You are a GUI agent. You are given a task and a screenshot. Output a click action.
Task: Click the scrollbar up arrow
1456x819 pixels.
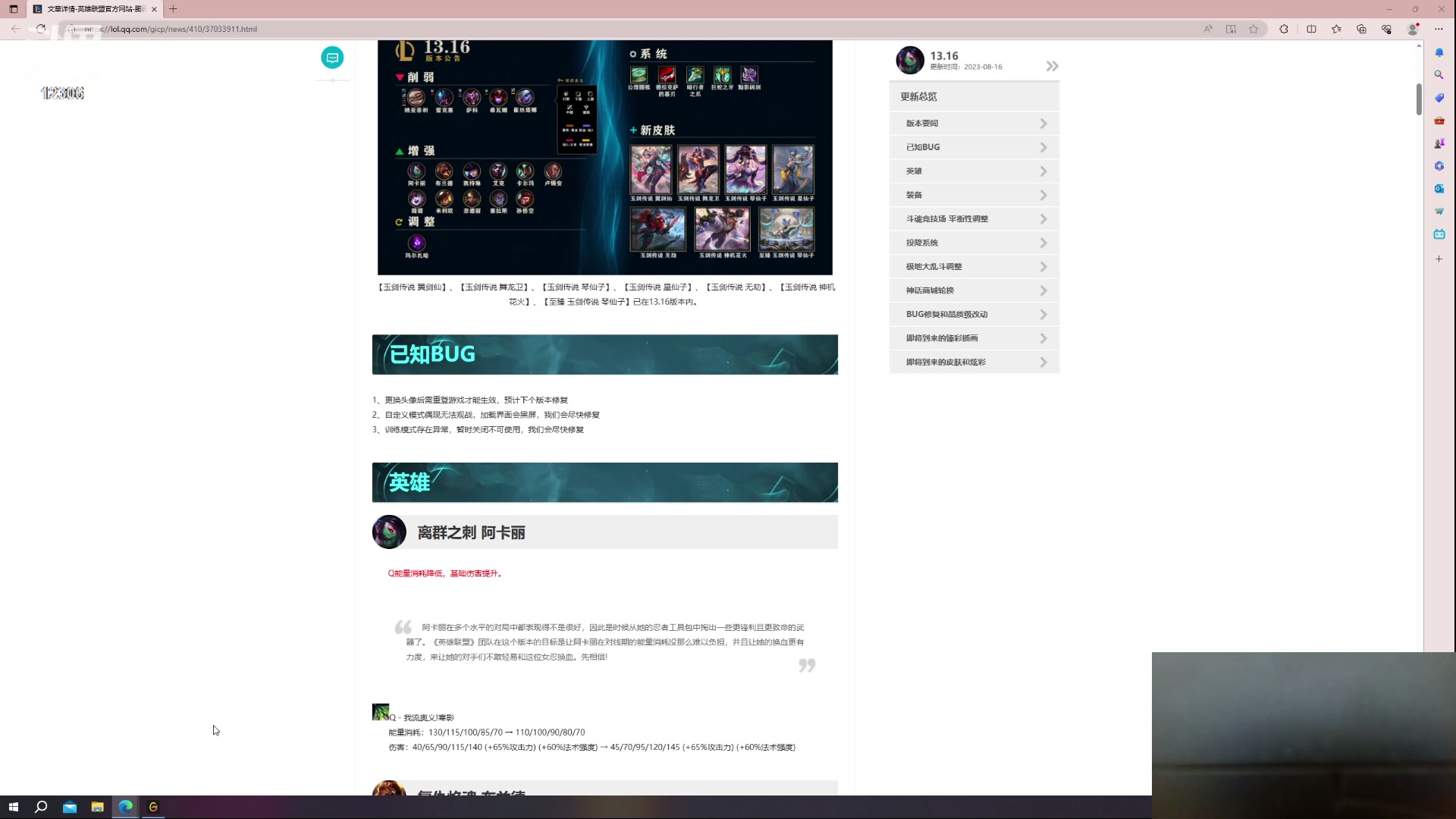click(x=1419, y=45)
